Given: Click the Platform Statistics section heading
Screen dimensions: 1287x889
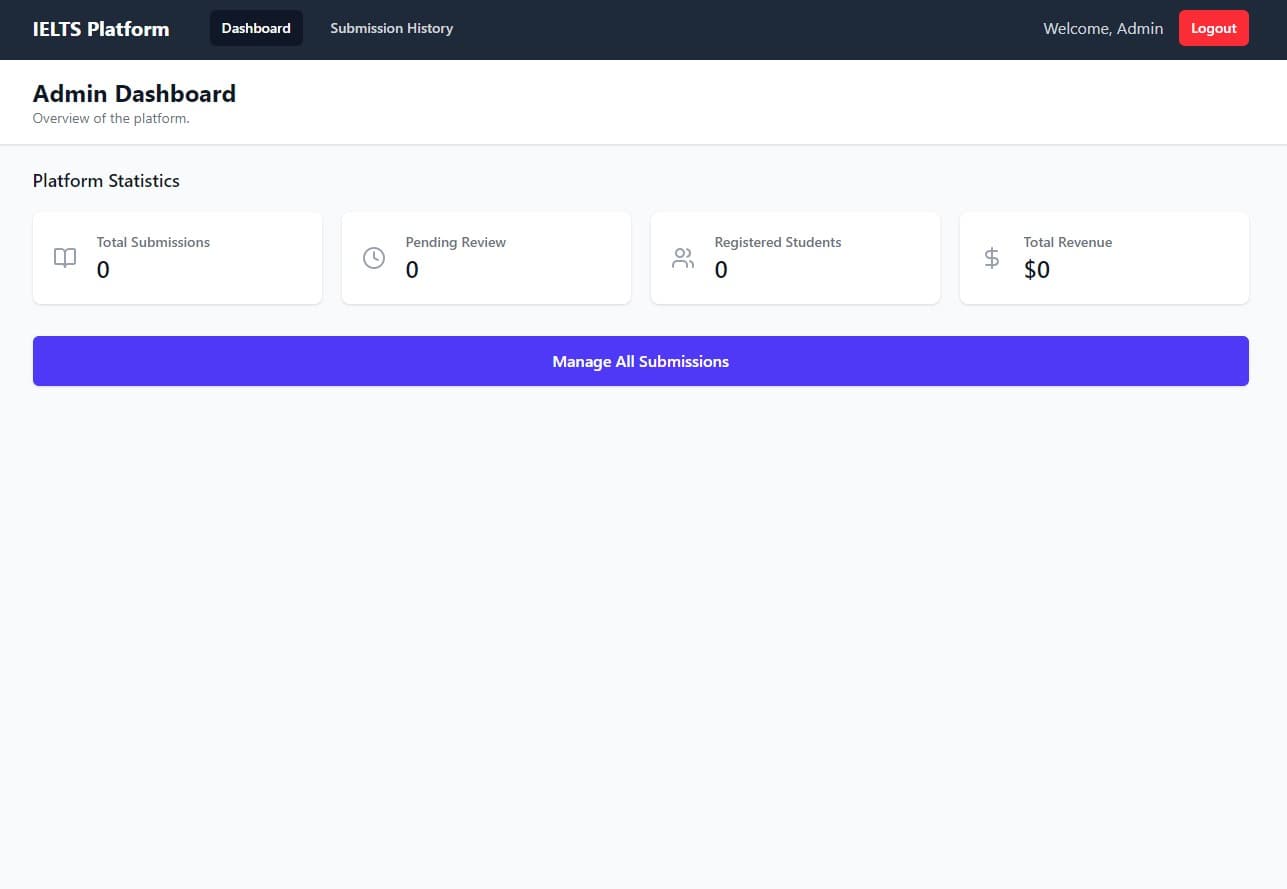Looking at the screenshot, I should pos(106,181).
